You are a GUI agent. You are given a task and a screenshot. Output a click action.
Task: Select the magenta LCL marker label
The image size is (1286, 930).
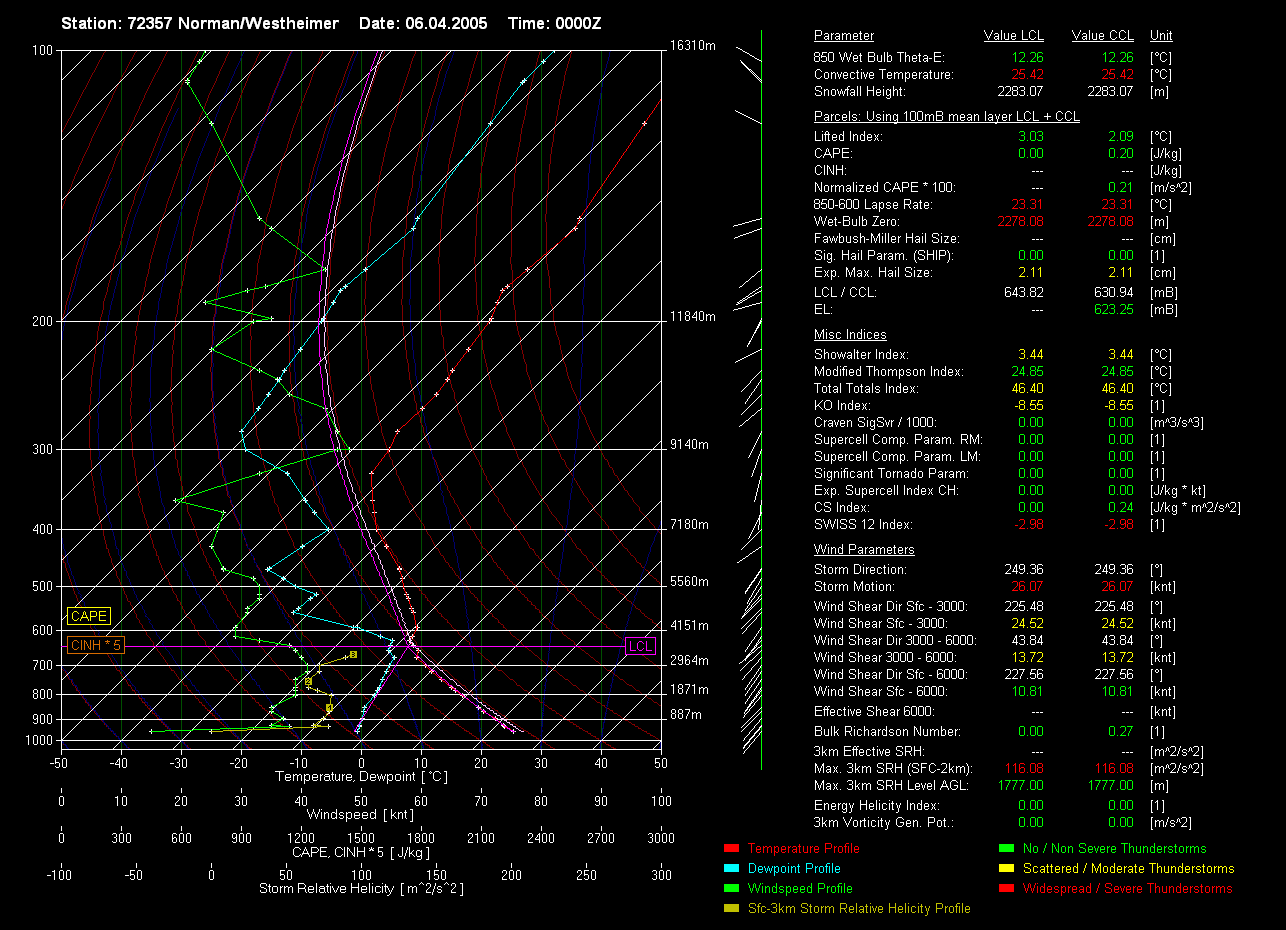click(x=640, y=646)
